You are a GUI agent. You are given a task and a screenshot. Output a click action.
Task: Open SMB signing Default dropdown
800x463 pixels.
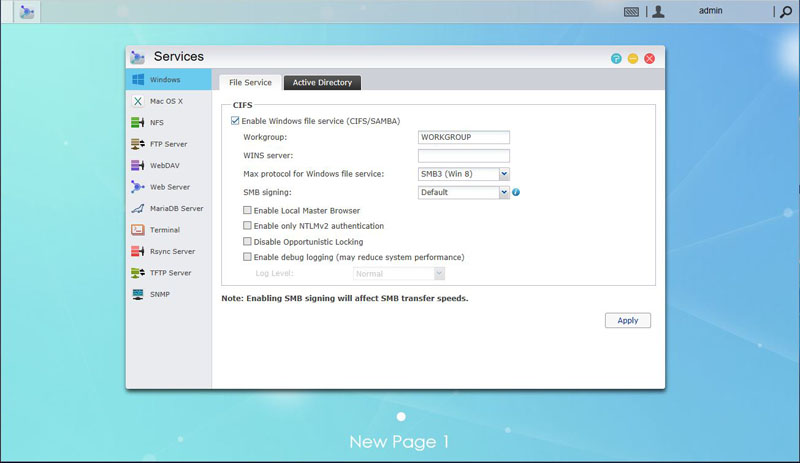click(464, 192)
